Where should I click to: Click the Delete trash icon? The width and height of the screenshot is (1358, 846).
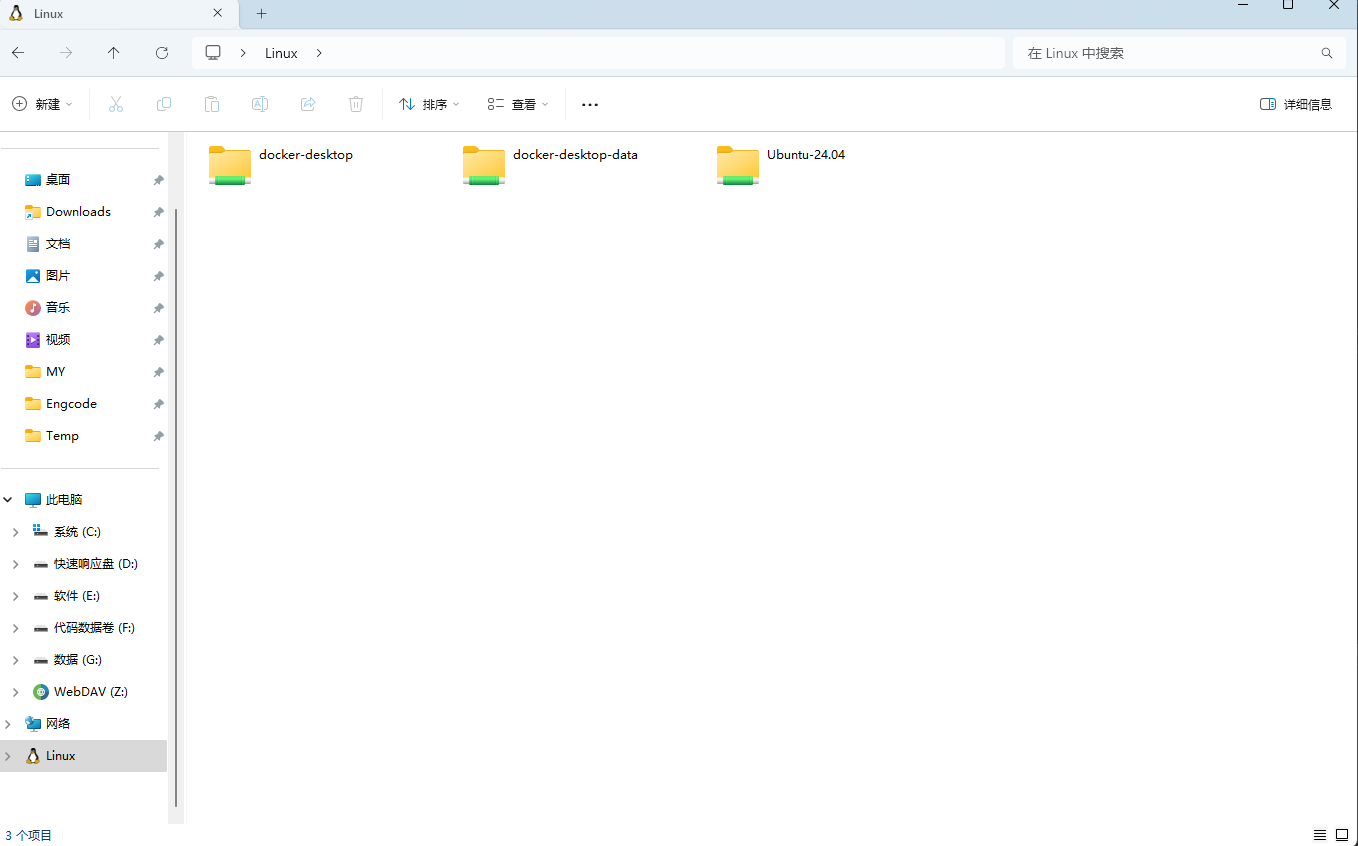point(356,104)
